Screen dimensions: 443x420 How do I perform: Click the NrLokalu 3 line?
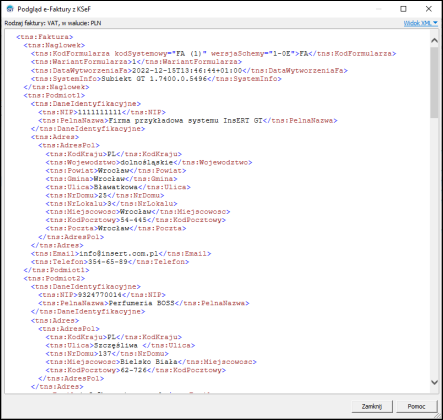[x=112, y=203]
